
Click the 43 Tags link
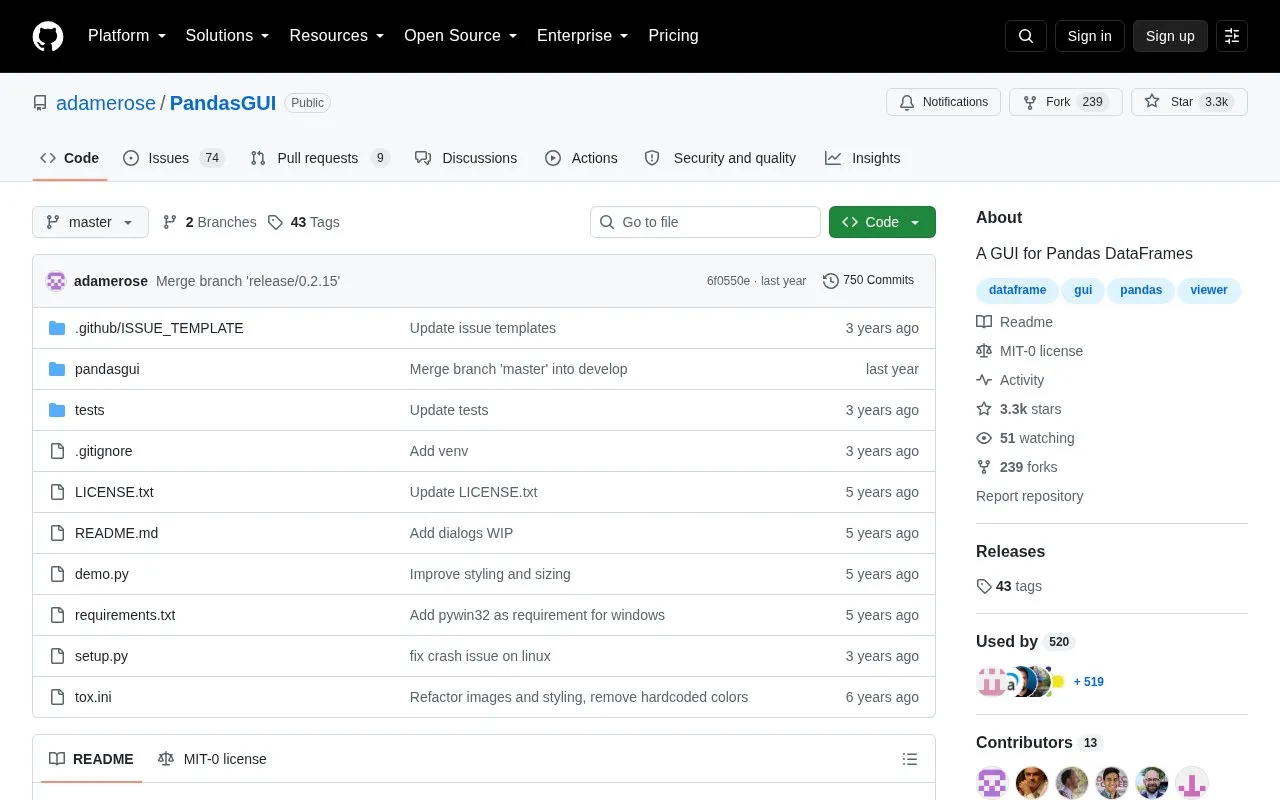(304, 222)
